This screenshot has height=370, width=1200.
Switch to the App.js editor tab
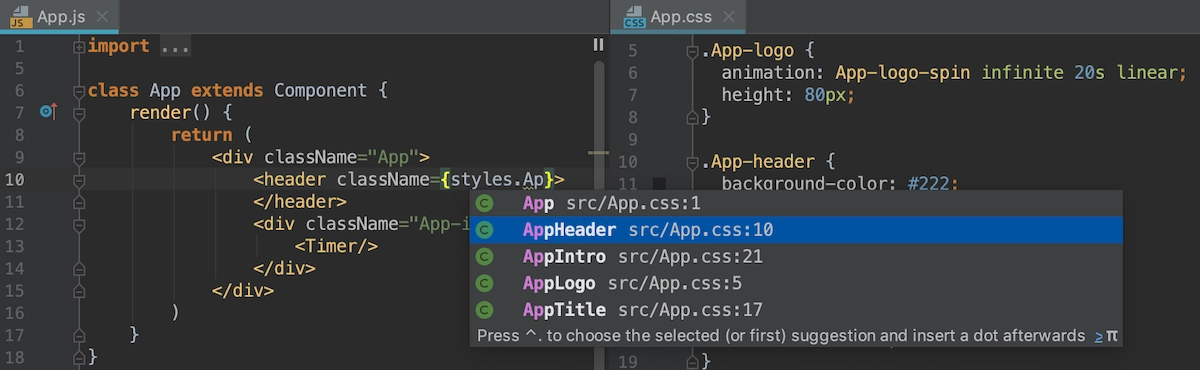58,16
